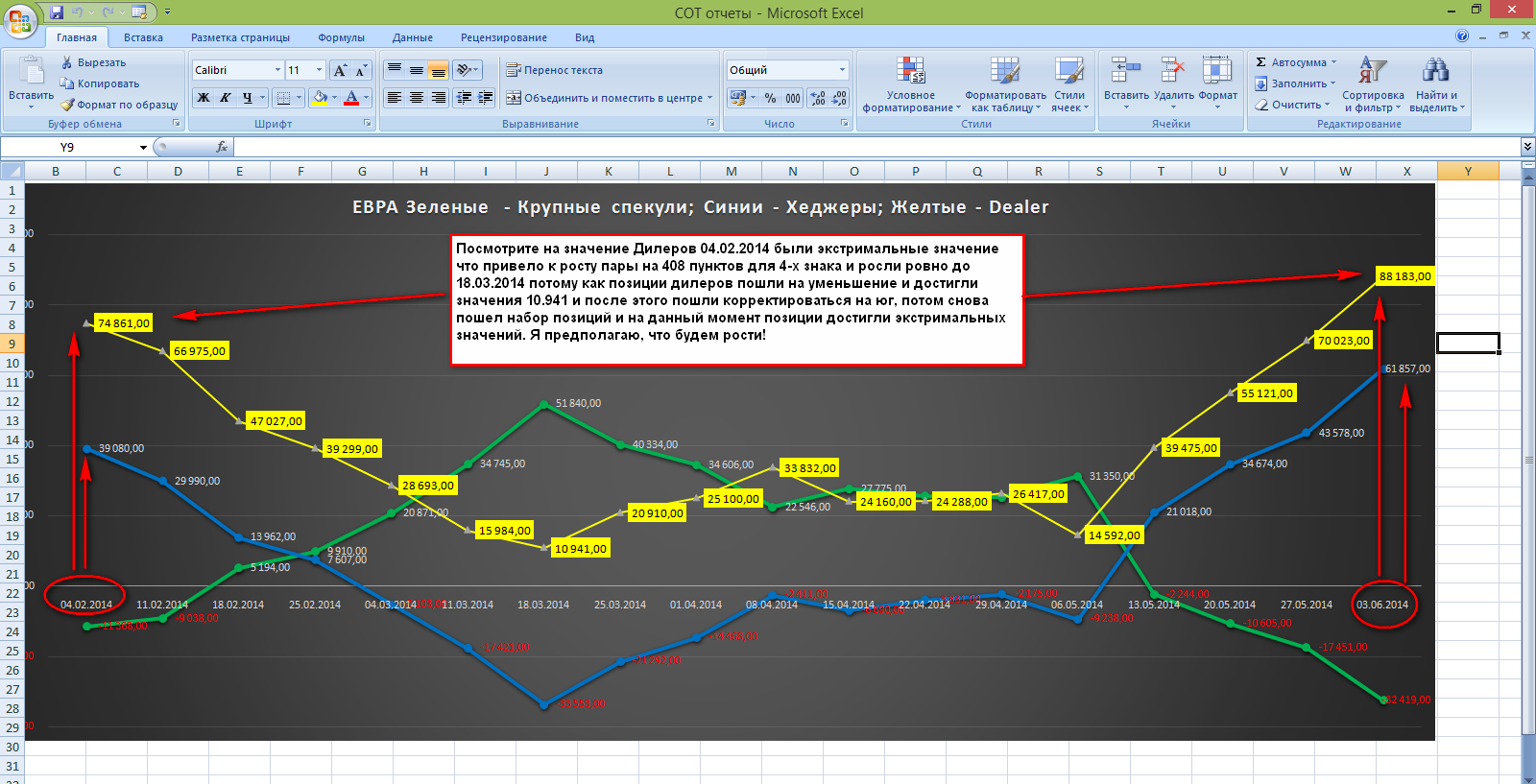Apply fill color with paint bucket
1536x784 pixels.
tap(320, 98)
